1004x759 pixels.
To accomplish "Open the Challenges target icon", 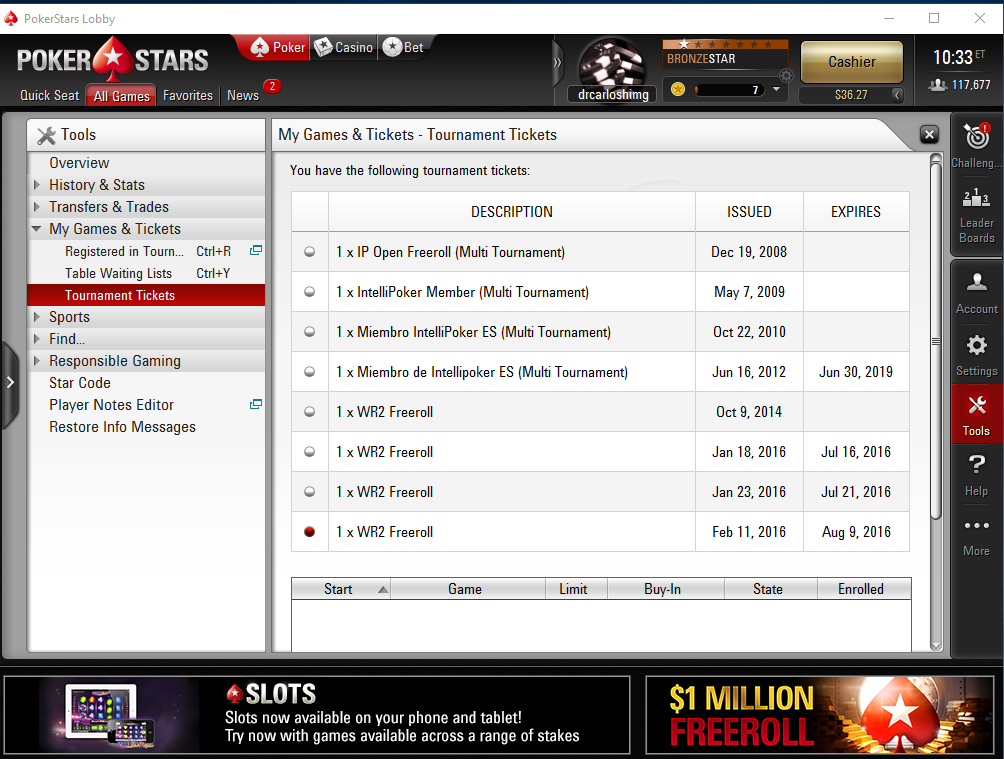I will 976,136.
